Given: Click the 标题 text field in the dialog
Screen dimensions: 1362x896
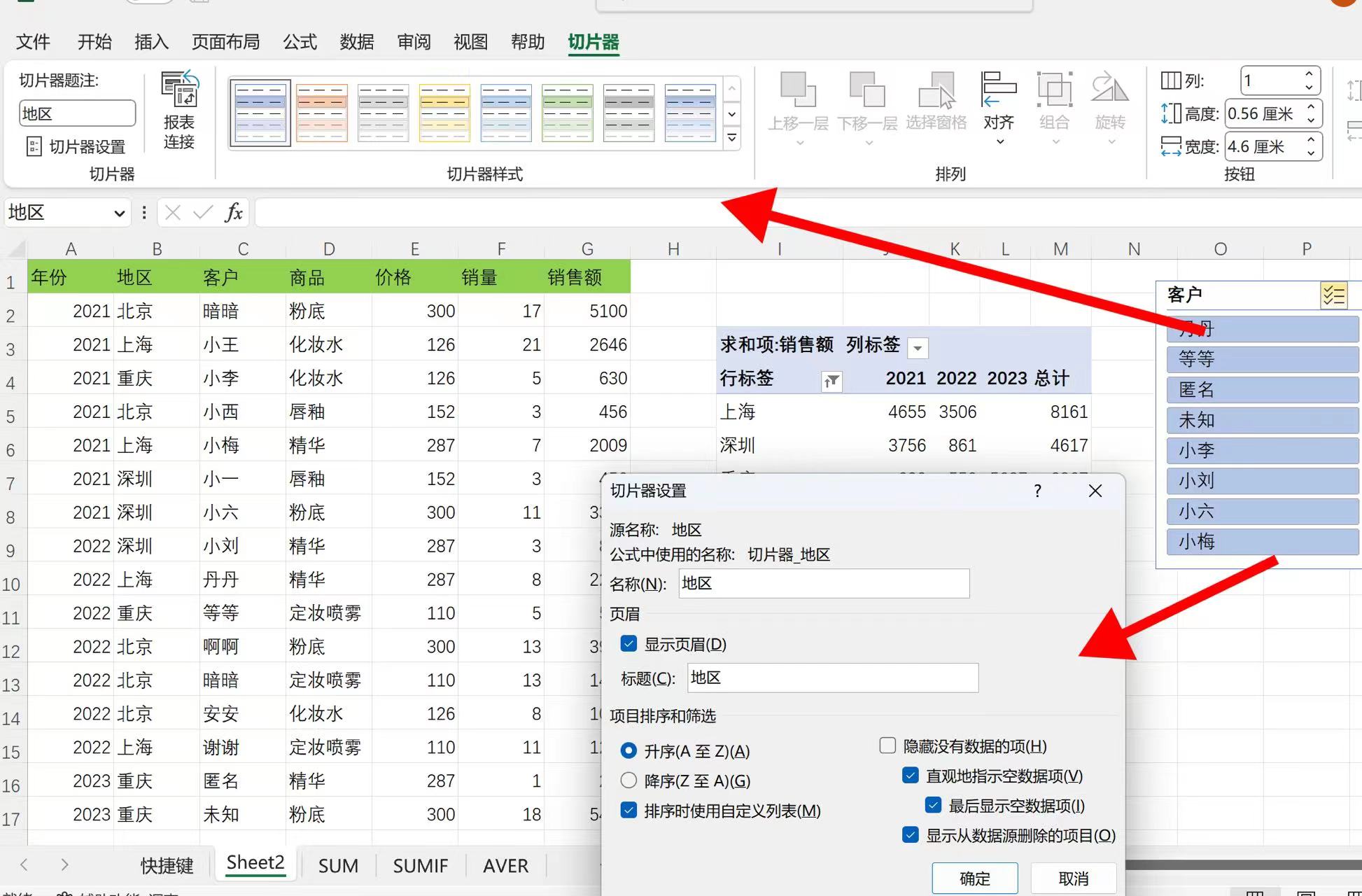Looking at the screenshot, I should 831,678.
